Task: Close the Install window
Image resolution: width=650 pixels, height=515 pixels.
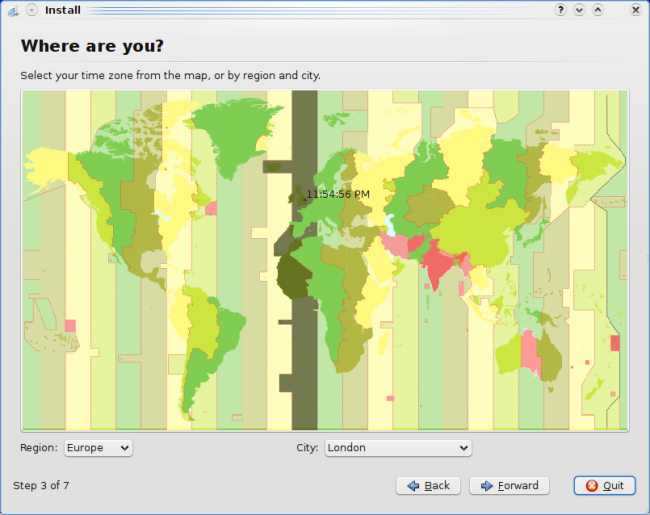Action: tap(635, 10)
